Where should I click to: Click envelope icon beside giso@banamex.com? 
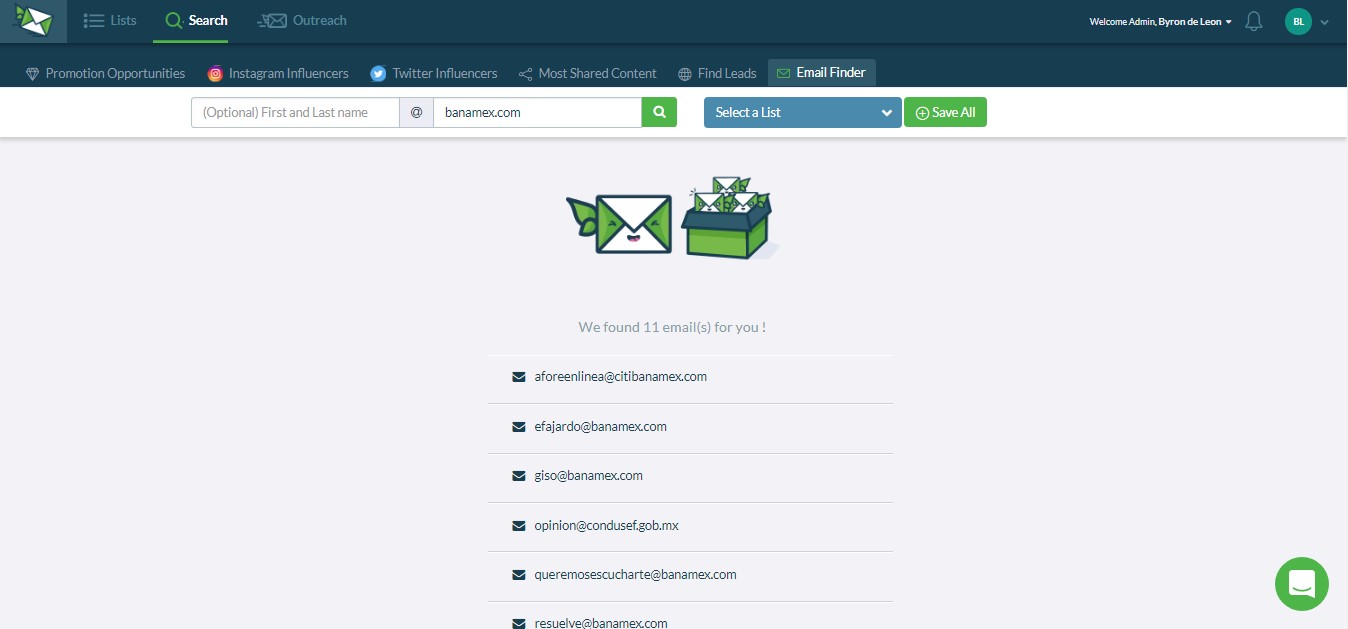pyautogui.click(x=518, y=476)
